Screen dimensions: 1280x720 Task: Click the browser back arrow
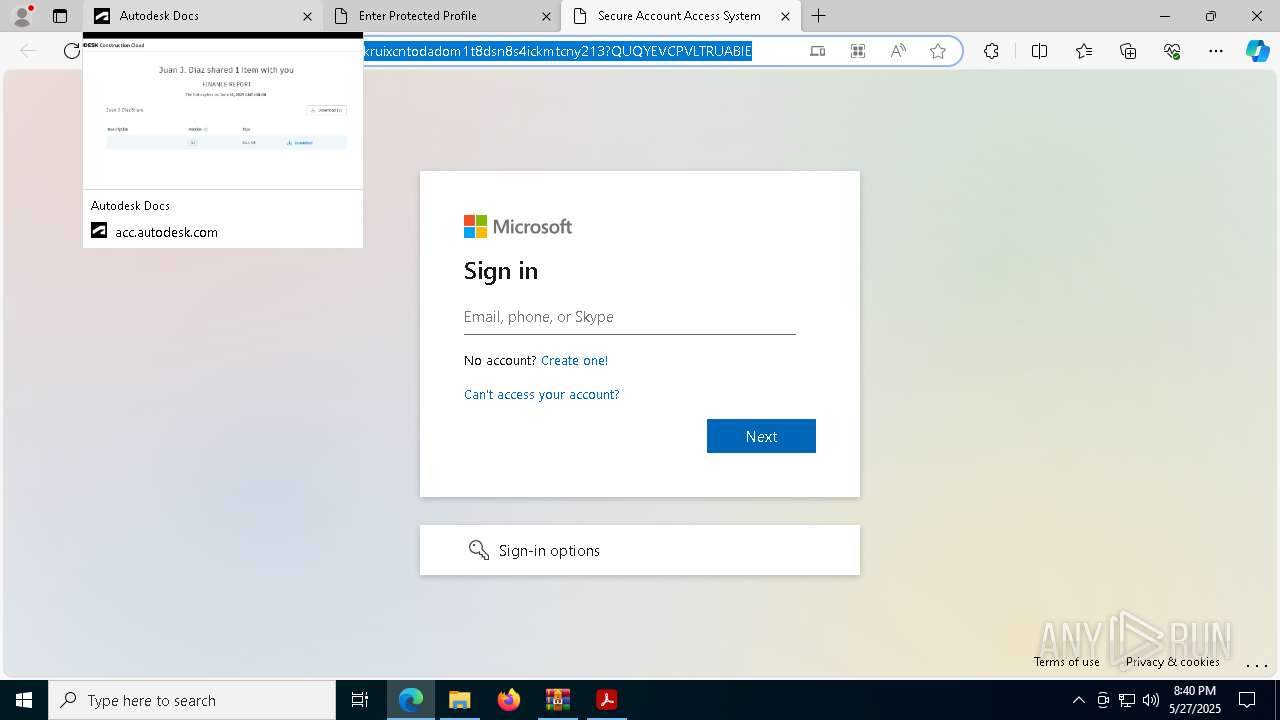(x=28, y=51)
